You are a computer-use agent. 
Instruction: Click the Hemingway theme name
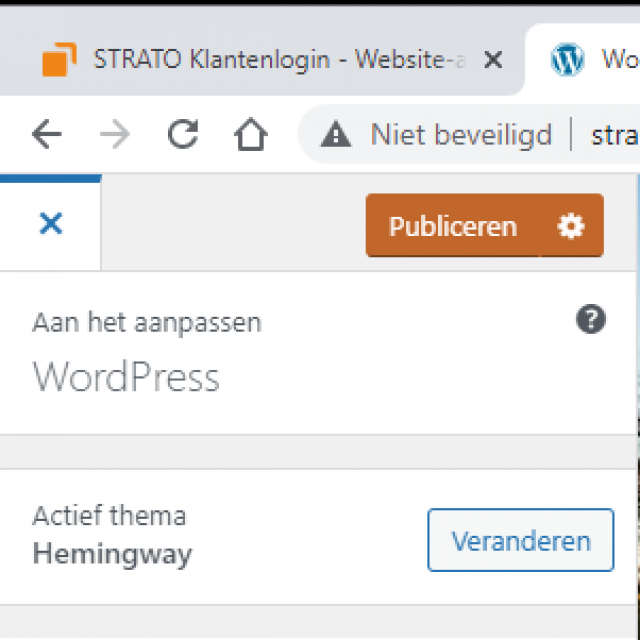[112, 555]
